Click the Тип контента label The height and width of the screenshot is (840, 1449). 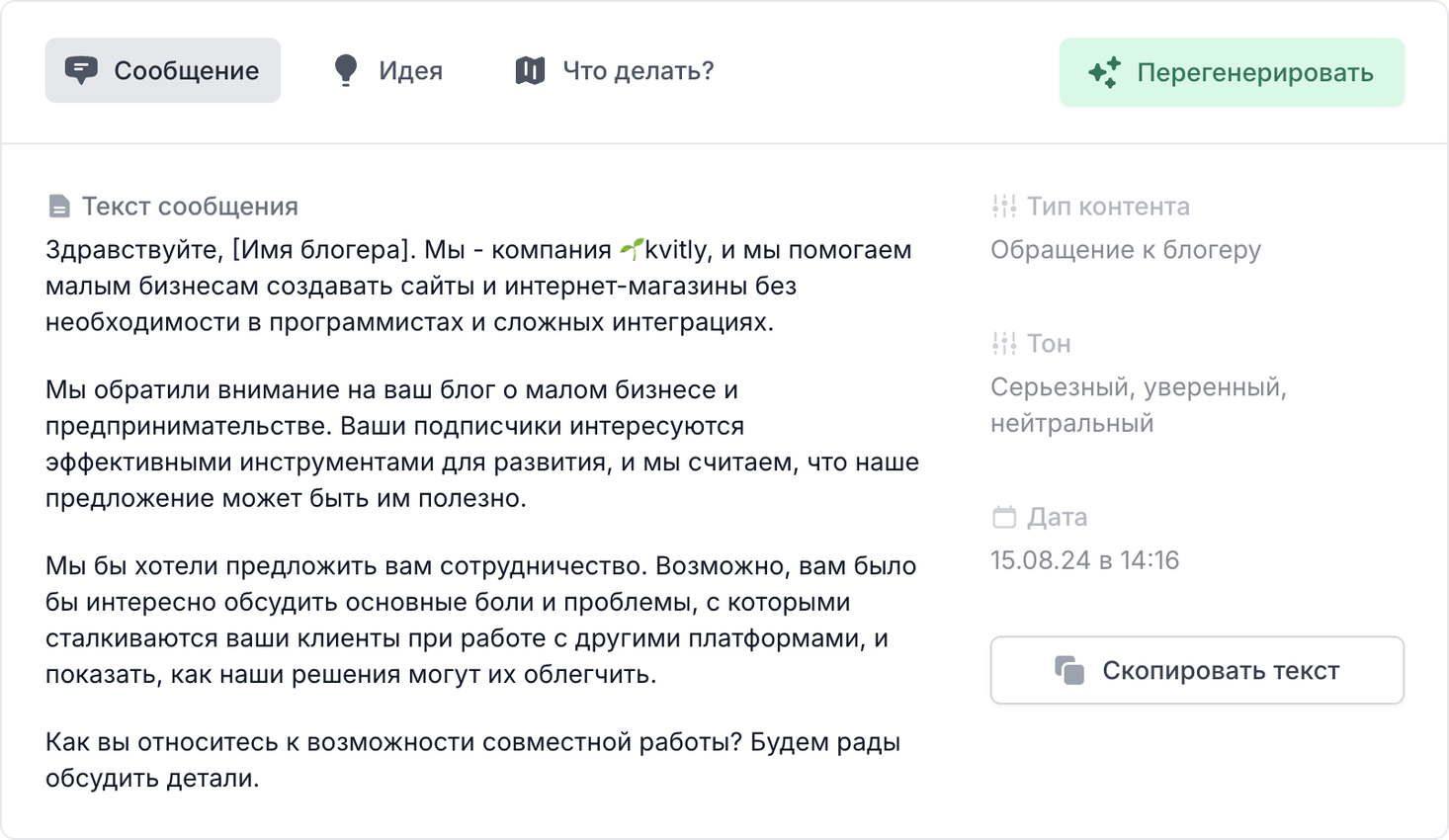click(x=1108, y=206)
